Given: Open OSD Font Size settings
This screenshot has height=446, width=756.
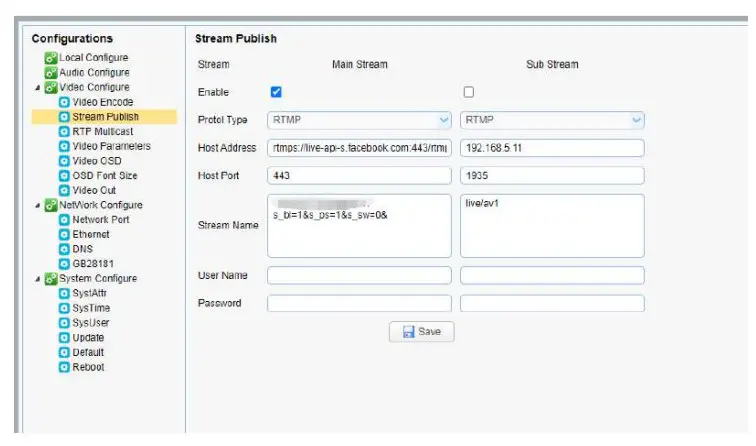Looking at the screenshot, I should click(x=105, y=176).
